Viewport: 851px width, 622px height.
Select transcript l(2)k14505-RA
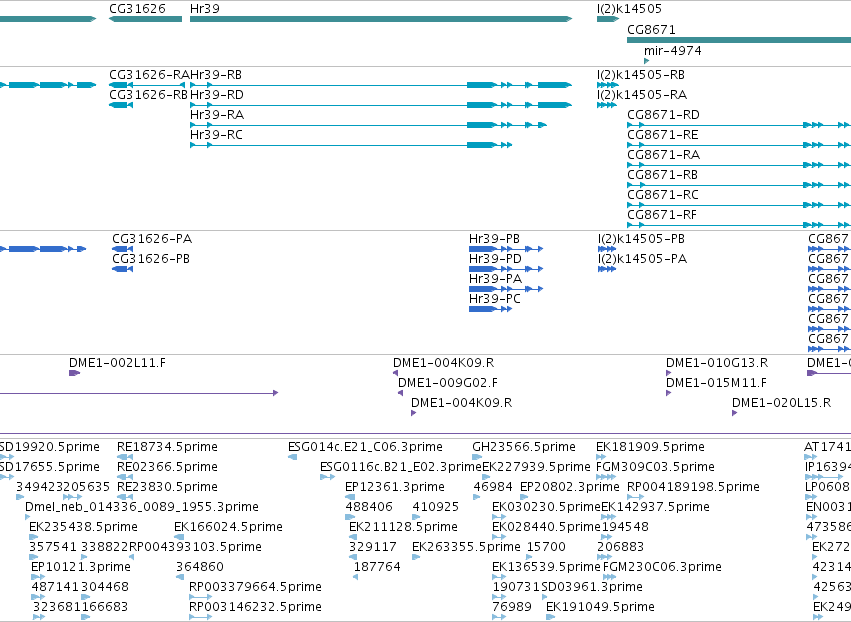click(642, 95)
